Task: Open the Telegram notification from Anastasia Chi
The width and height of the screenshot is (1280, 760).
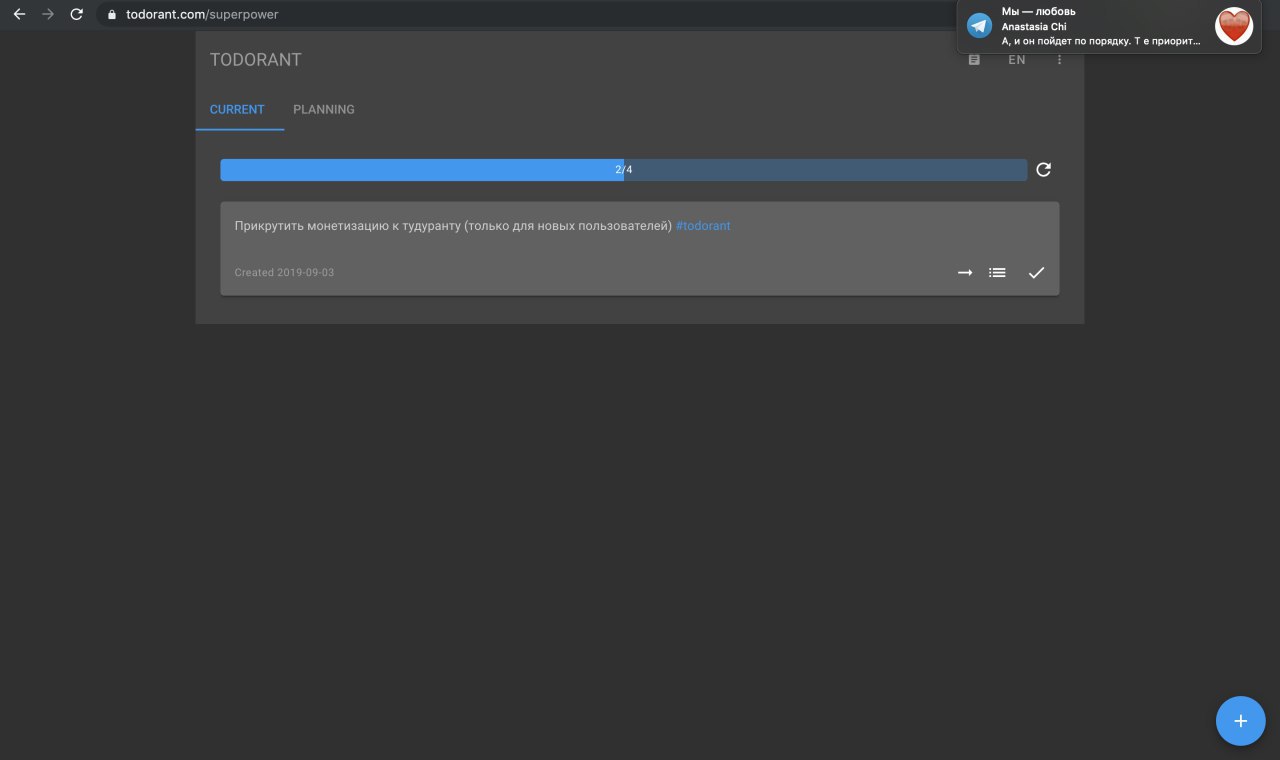Action: click(1109, 27)
